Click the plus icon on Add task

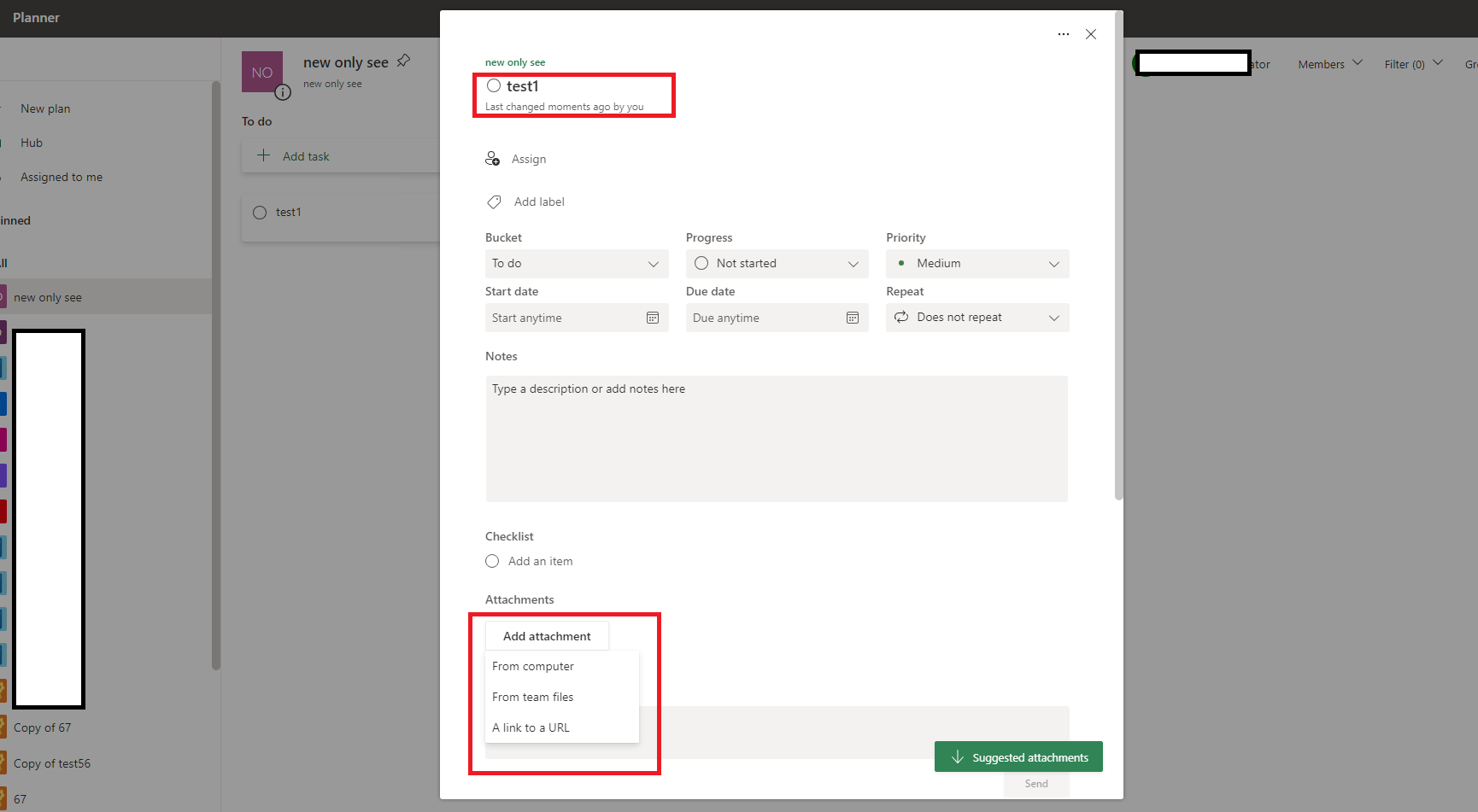point(262,155)
